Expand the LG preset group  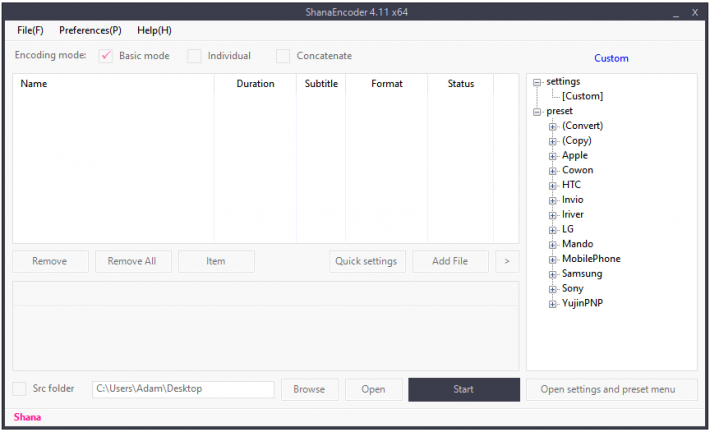click(552, 230)
